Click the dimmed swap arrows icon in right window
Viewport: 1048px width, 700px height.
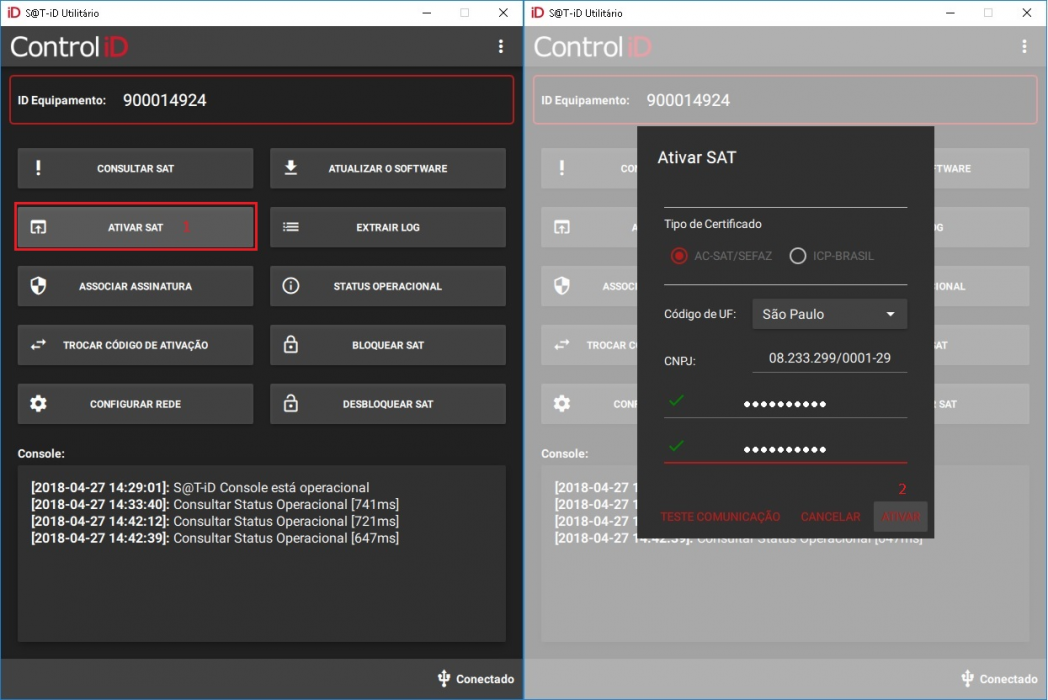(x=561, y=345)
